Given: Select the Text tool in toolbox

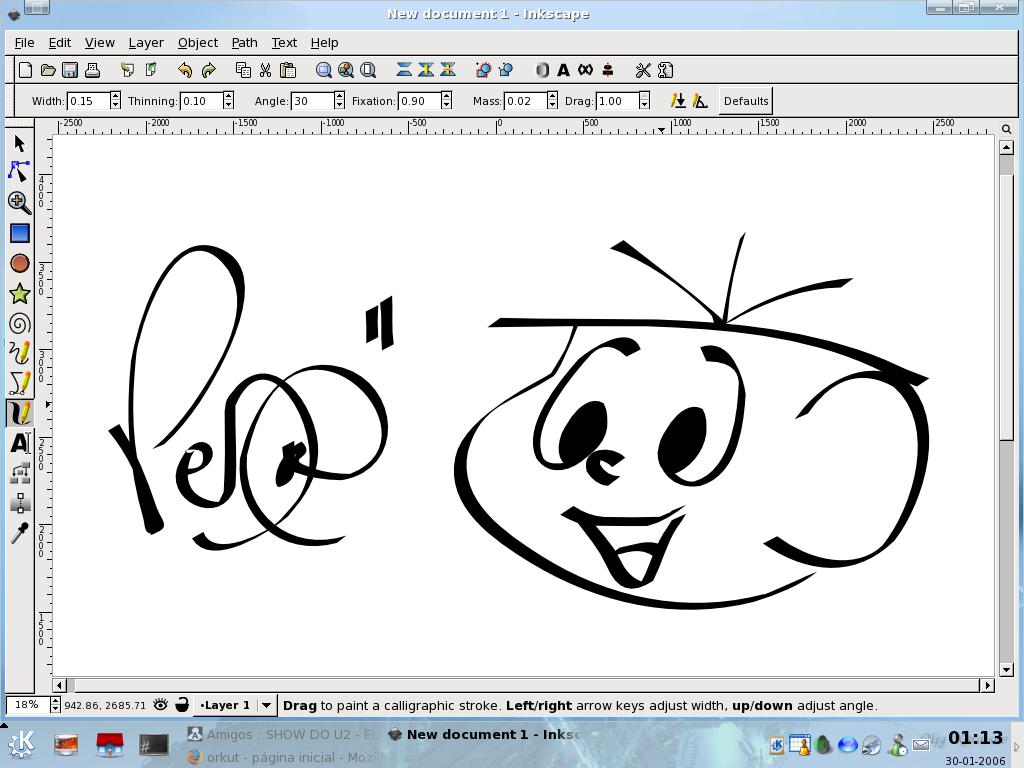Looking at the screenshot, I should pos(20,443).
